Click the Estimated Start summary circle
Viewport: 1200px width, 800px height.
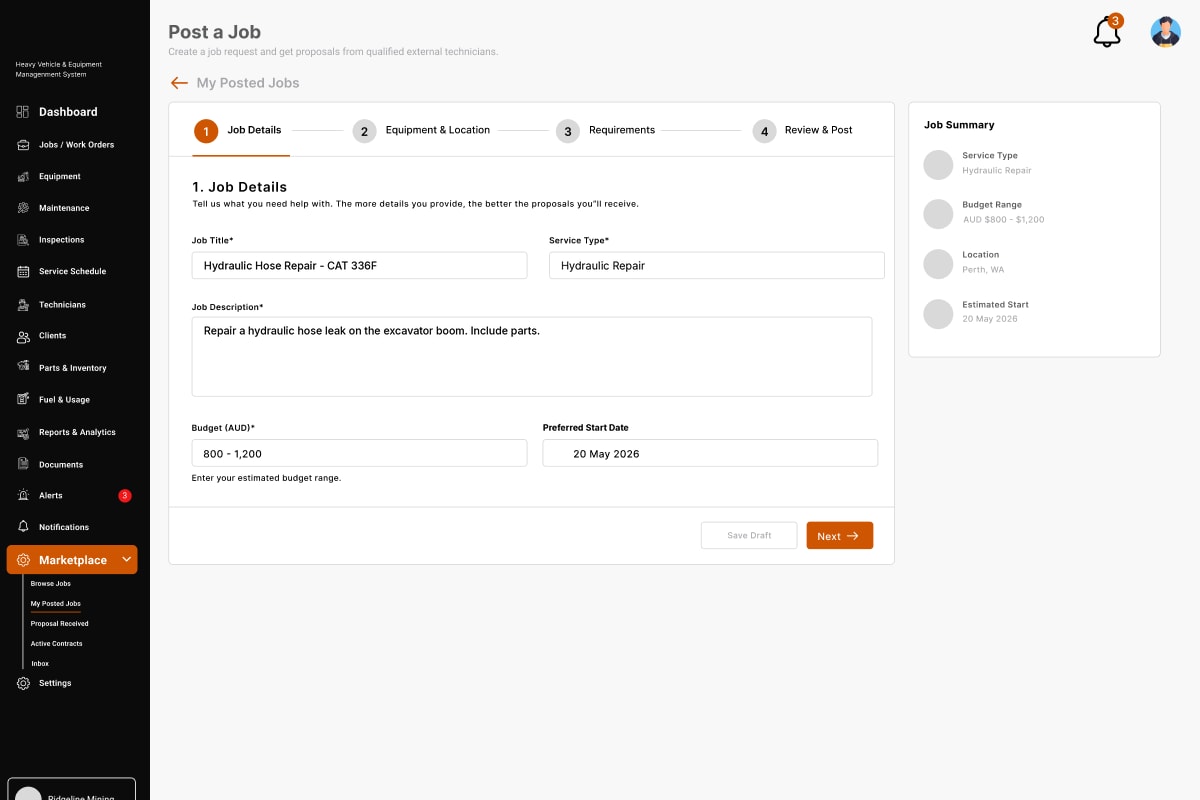938,314
